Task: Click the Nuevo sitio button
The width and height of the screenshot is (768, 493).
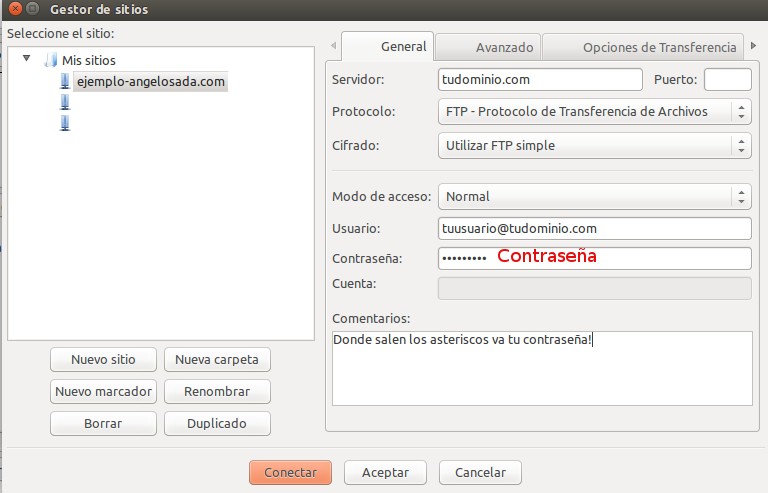Action: point(103,359)
